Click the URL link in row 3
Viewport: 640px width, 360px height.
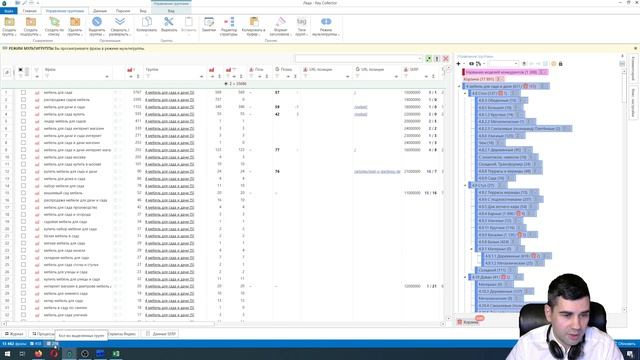[360, 107]
